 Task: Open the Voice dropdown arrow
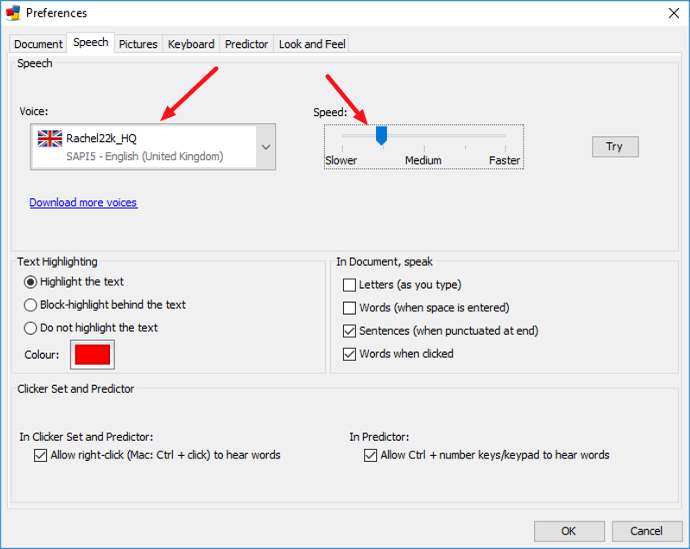265,148
